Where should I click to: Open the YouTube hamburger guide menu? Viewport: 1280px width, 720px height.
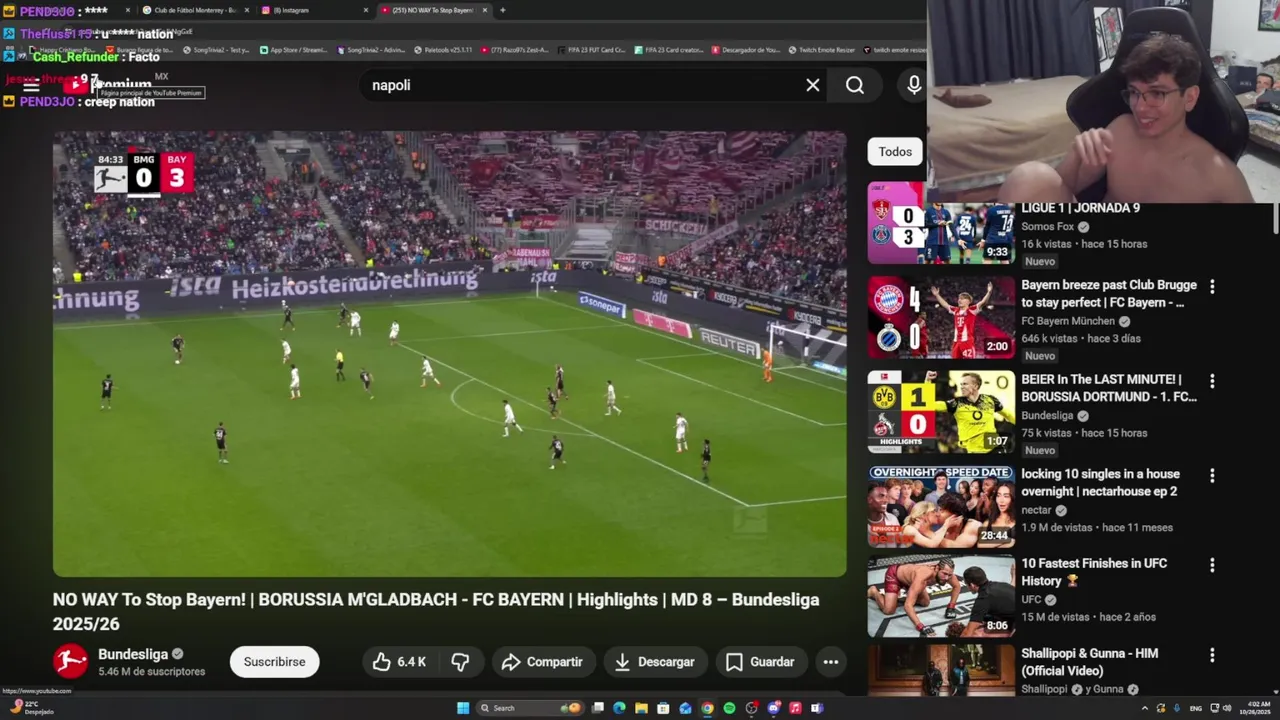(x=31, y=86)
